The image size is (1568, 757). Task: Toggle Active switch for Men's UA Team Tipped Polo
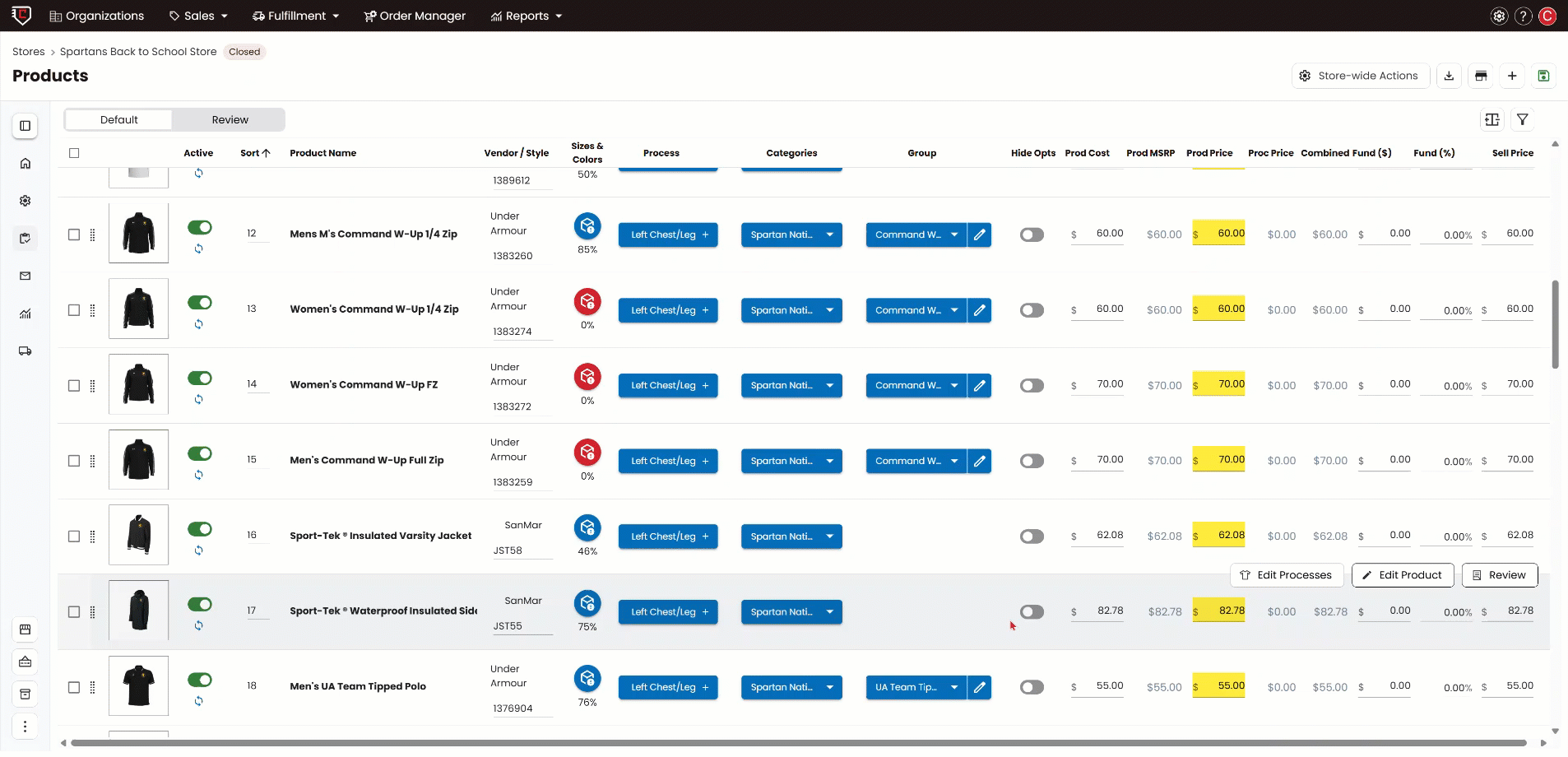tap(200, 680)
